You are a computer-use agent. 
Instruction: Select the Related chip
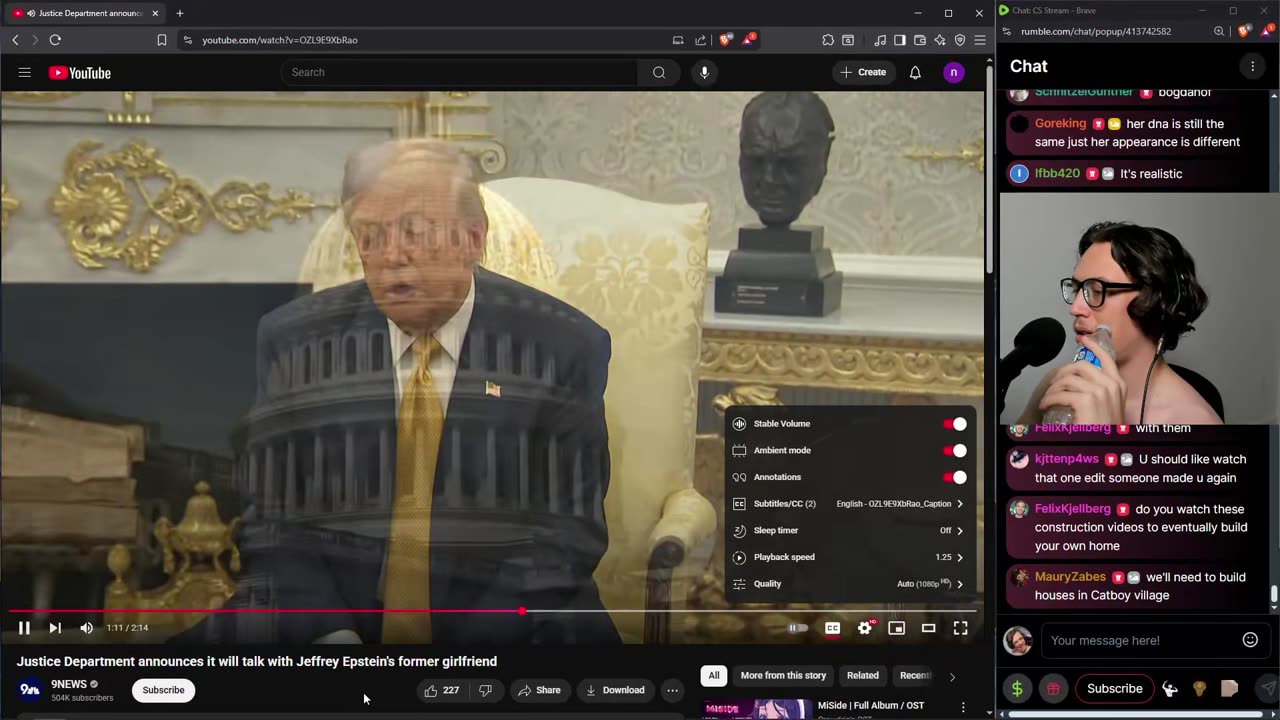click(x=863, y=676)
